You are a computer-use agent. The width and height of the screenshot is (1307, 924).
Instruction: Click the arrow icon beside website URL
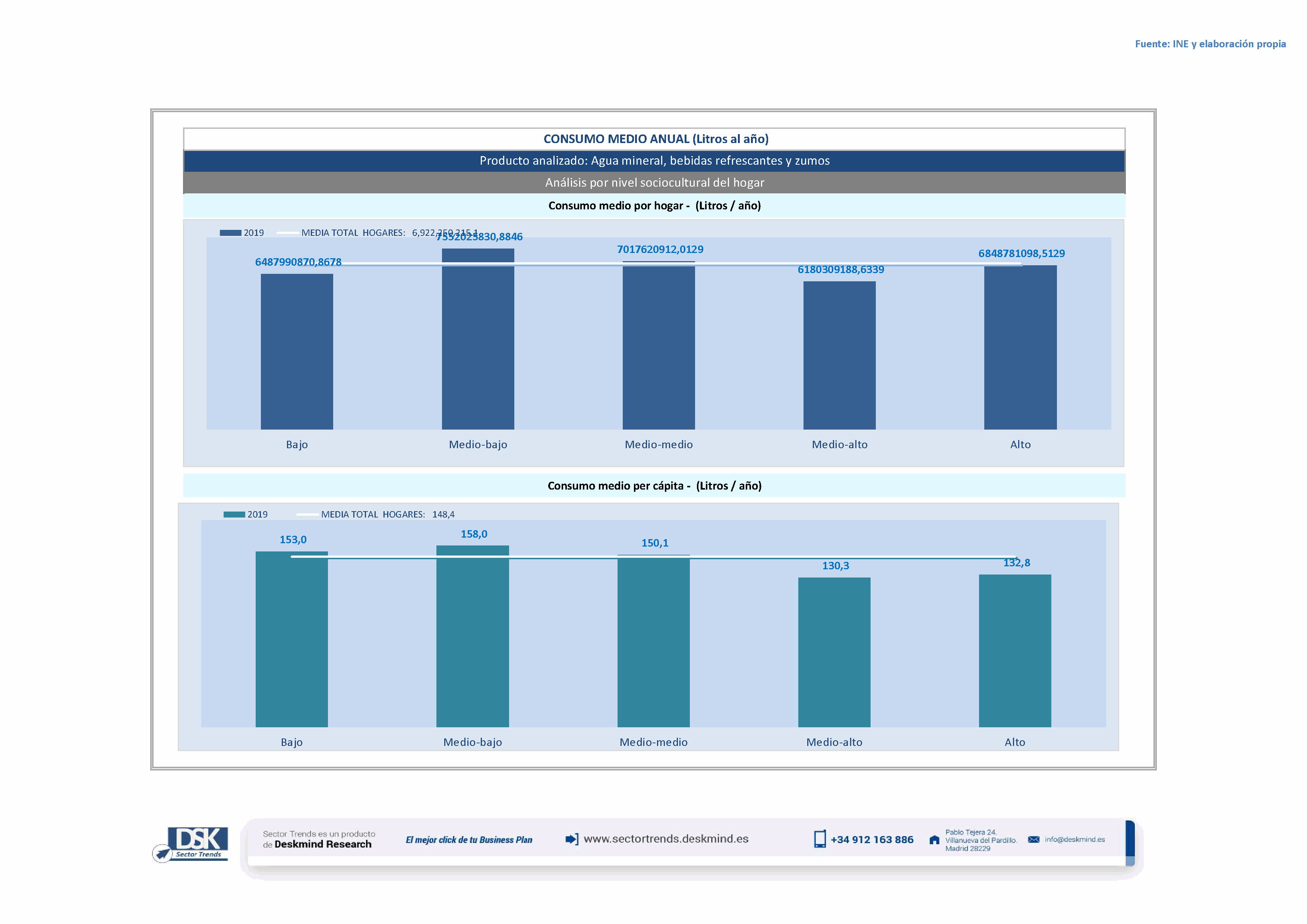click(x=572, y=839)
